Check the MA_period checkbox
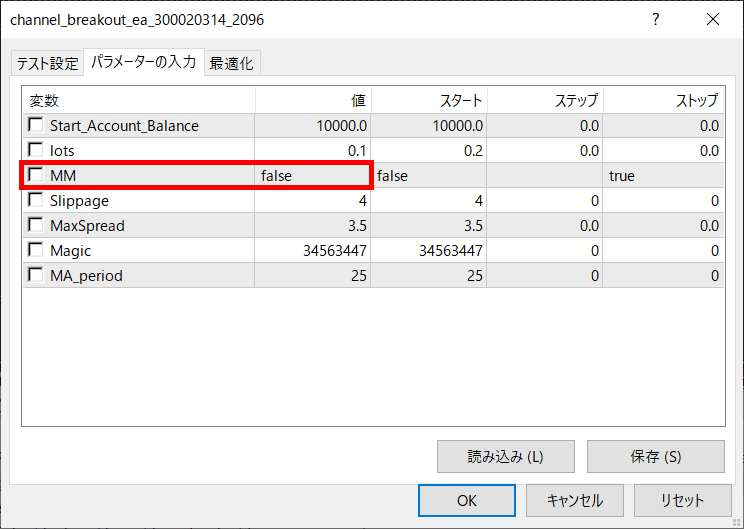The image size is (744, 529). [x=36, y=275]
